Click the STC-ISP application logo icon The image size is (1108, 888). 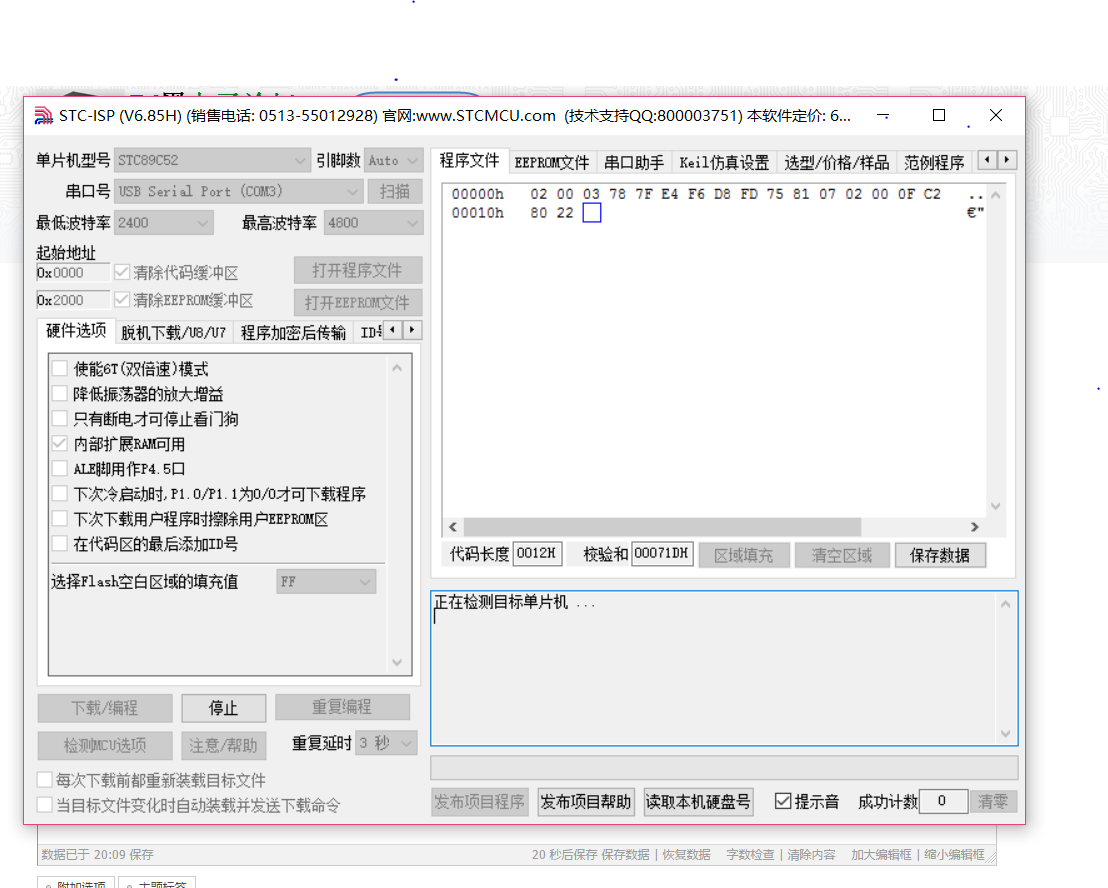[x=44, y=115]
